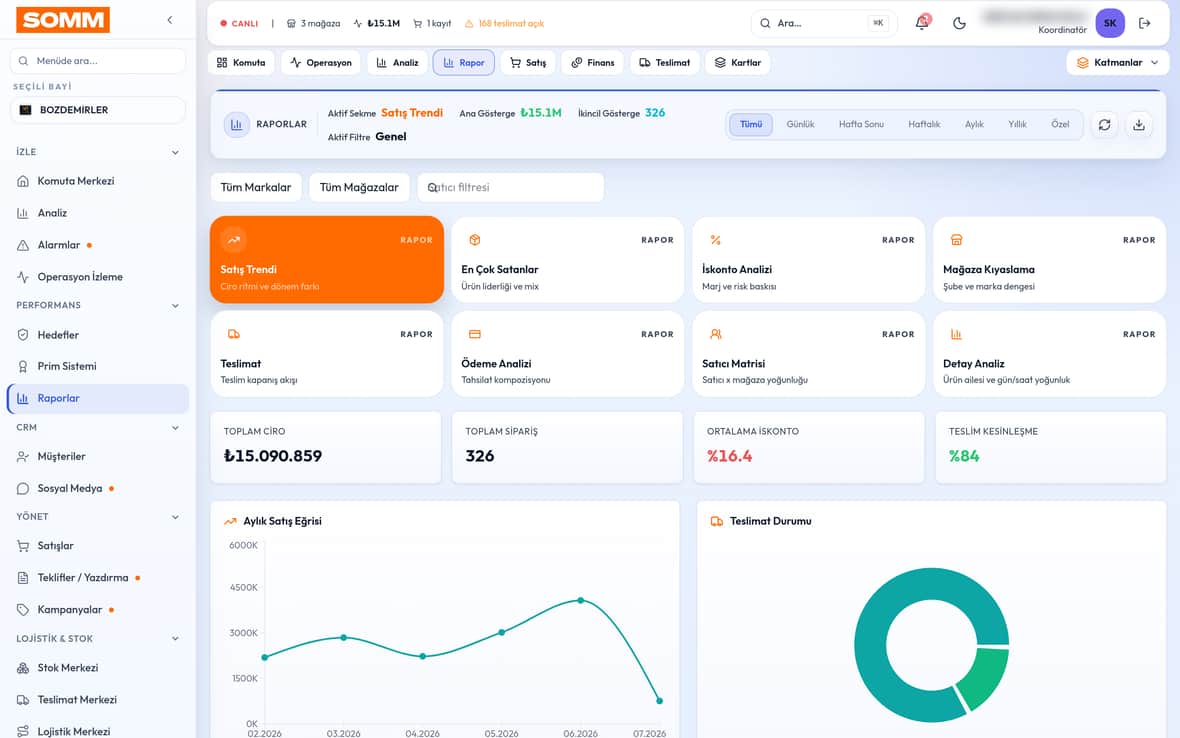Toggle dark mode with moon icon
This screenshot has height=738, width=1180.
959,23
